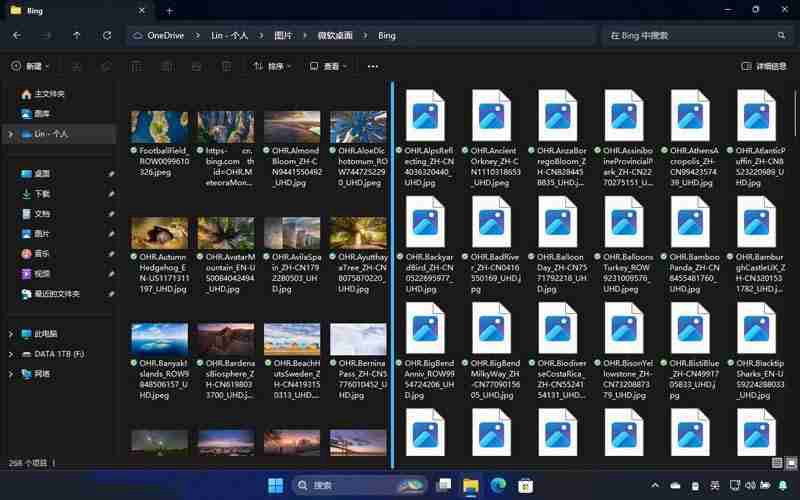The image size is (800, 500).
Task: Select the OHR.AthensAcropolis file icon
Action: coord(690,115)
